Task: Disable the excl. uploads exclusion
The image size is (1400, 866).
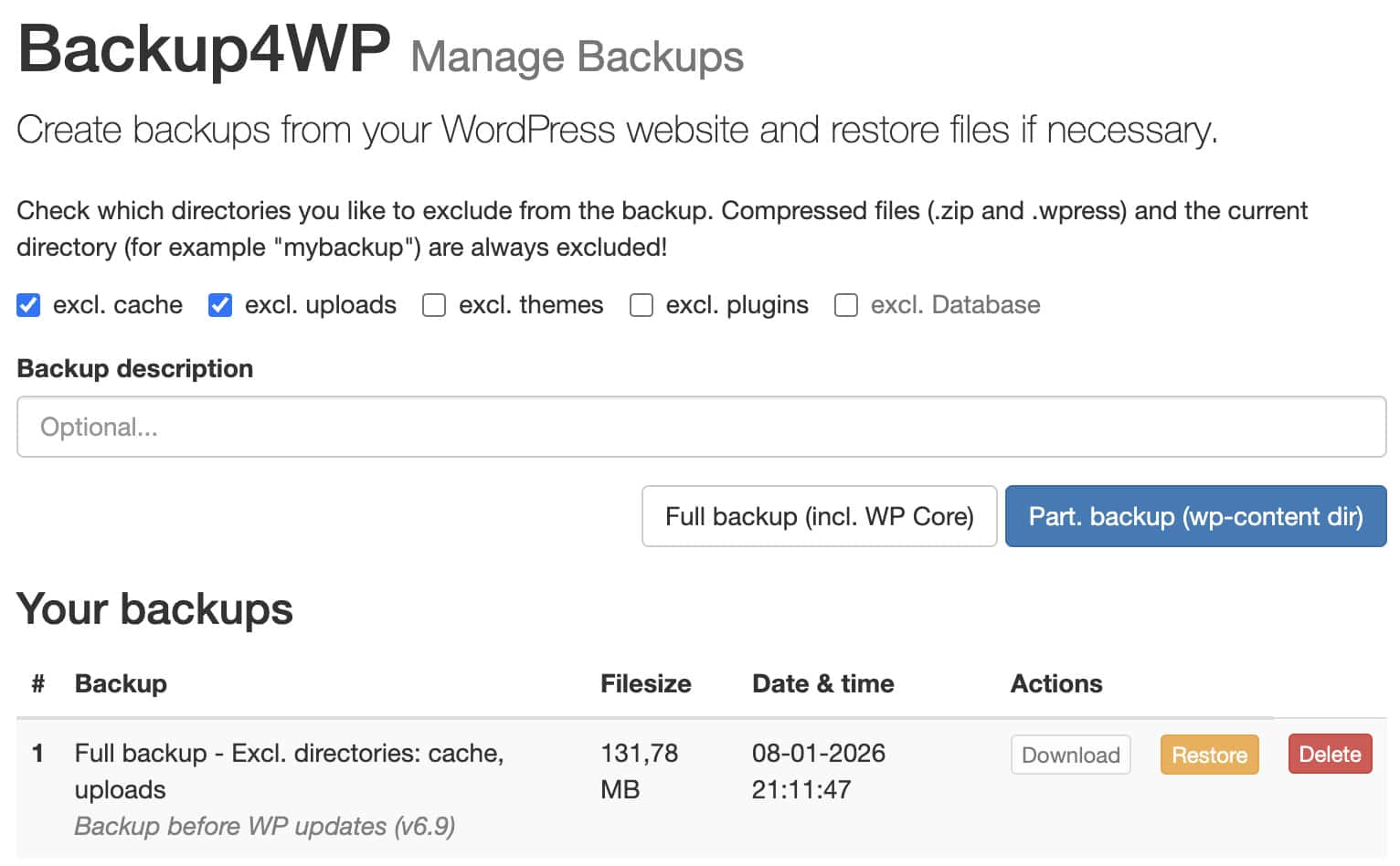Action: pyautogui.click(x=219, y=305)
